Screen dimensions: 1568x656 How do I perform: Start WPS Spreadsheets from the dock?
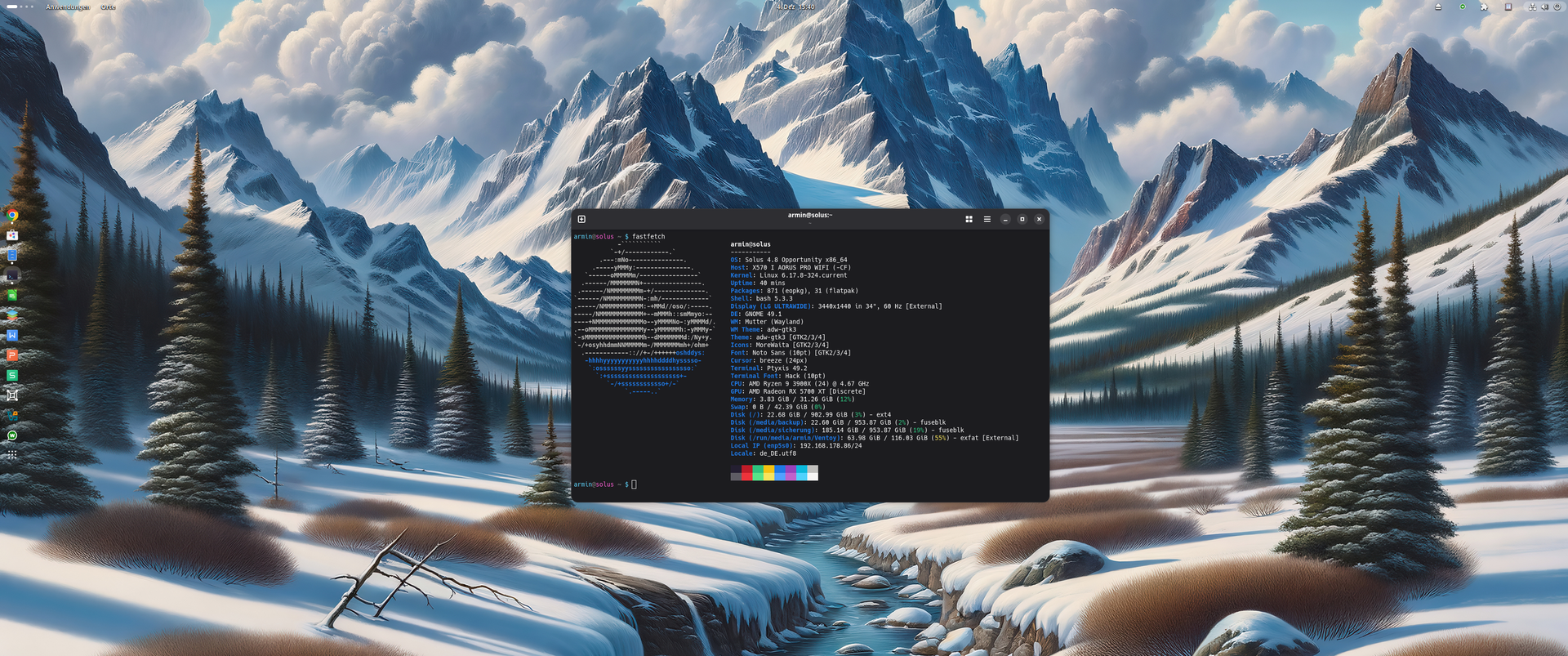[12, 375]
